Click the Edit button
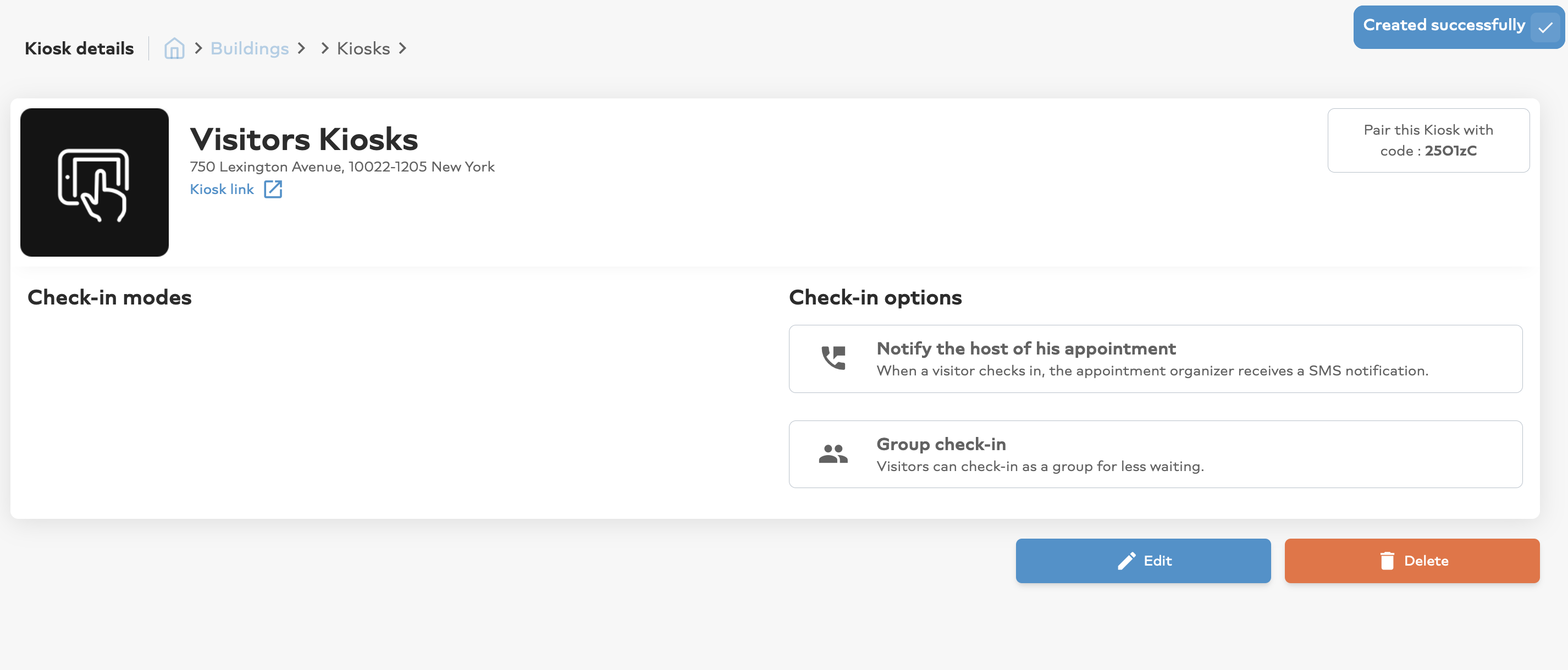Screen dimensions: 1568x670 [1143, 561]
